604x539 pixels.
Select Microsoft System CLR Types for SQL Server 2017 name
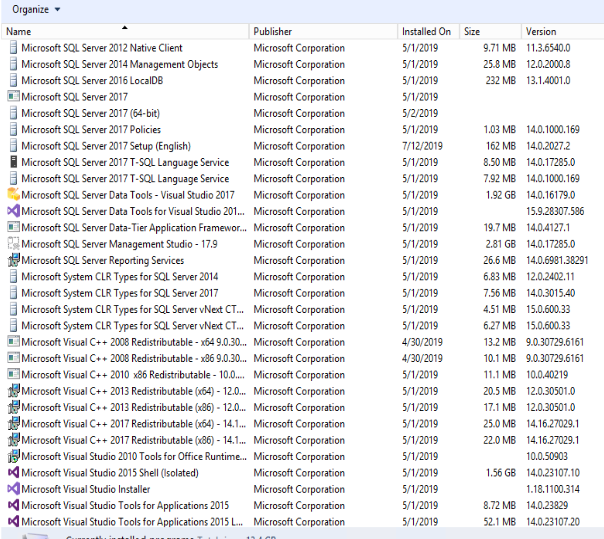[120, 293]
